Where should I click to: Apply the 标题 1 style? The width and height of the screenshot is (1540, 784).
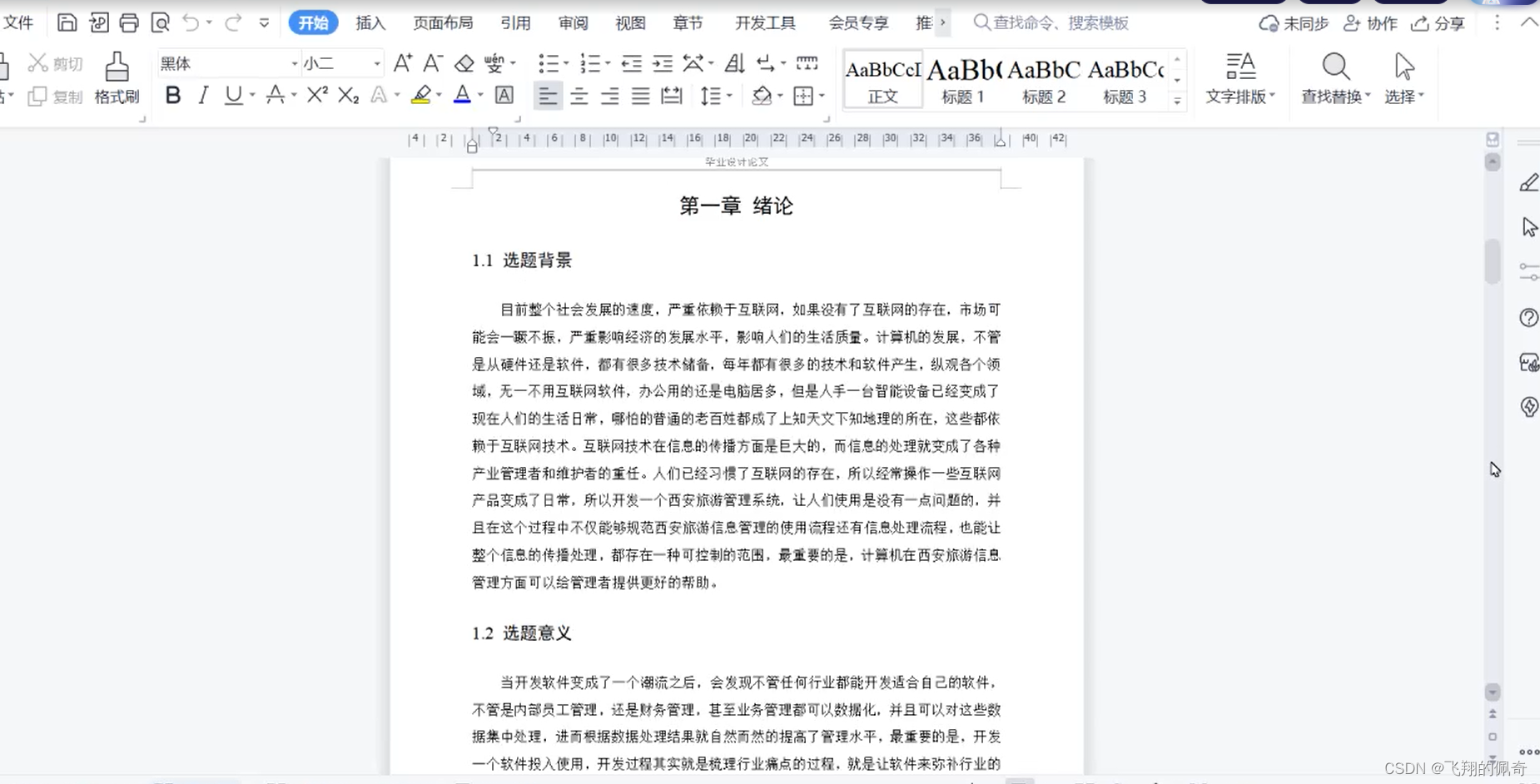pos(963,80)
